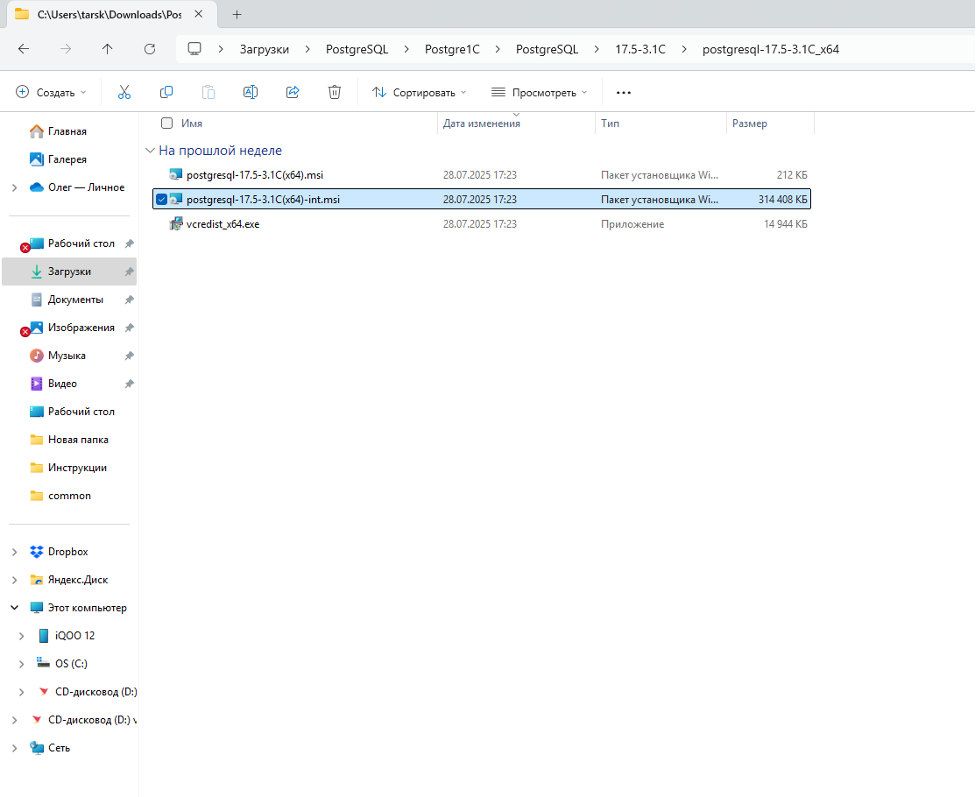Screen dimensions: 977x797
Task: Open 'Документы' in the sidebar
Action: point(75,300)
